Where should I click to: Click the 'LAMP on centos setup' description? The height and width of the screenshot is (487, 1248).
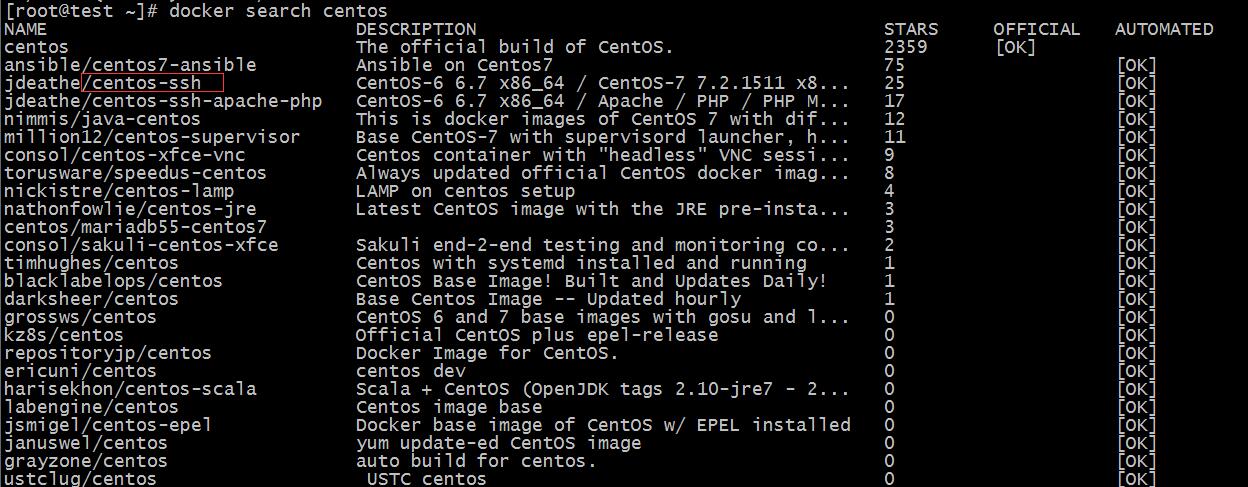tap(465, 191)
